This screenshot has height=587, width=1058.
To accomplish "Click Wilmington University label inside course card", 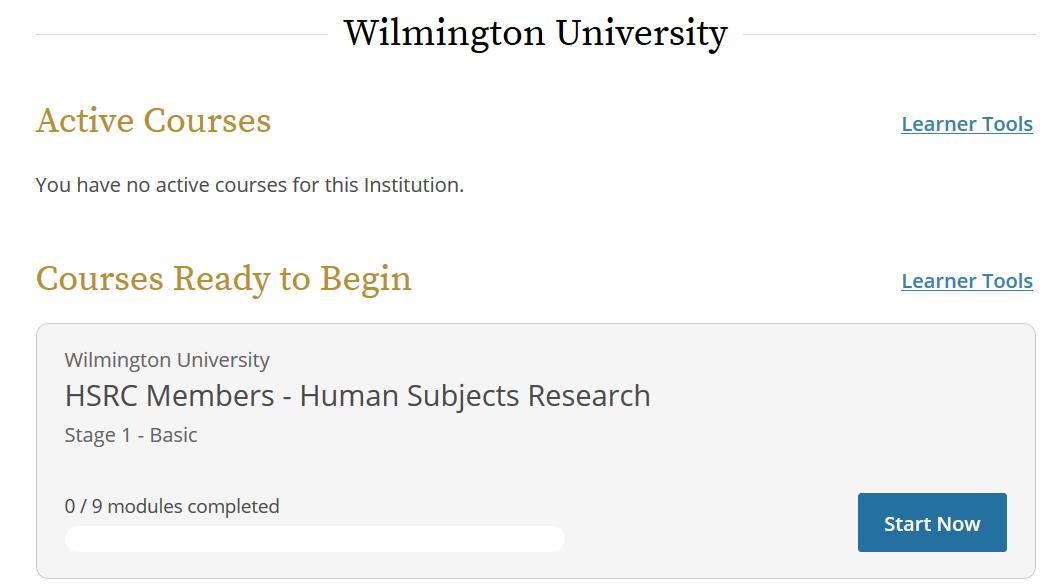I will pyautogui.click(x=167, y=360).
